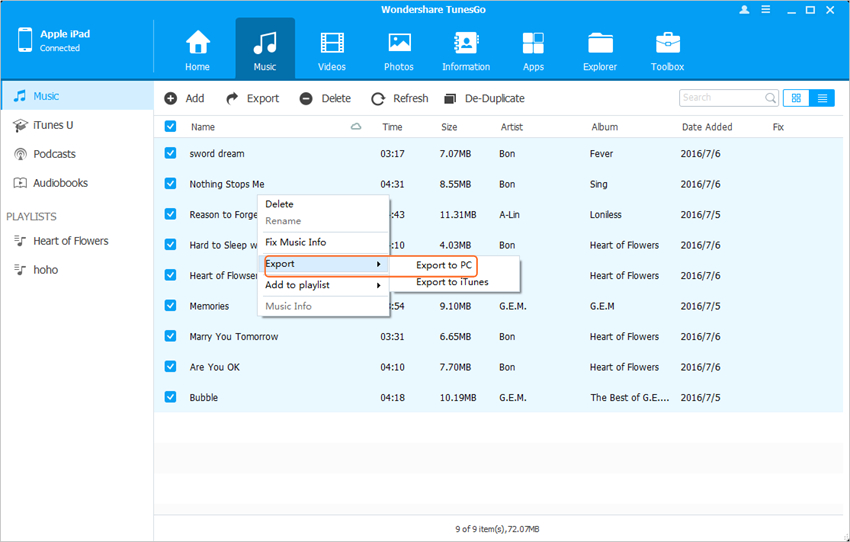Expand the Export submenu in context menu
This screenshot has width=850, height=542.
(323, 264)
